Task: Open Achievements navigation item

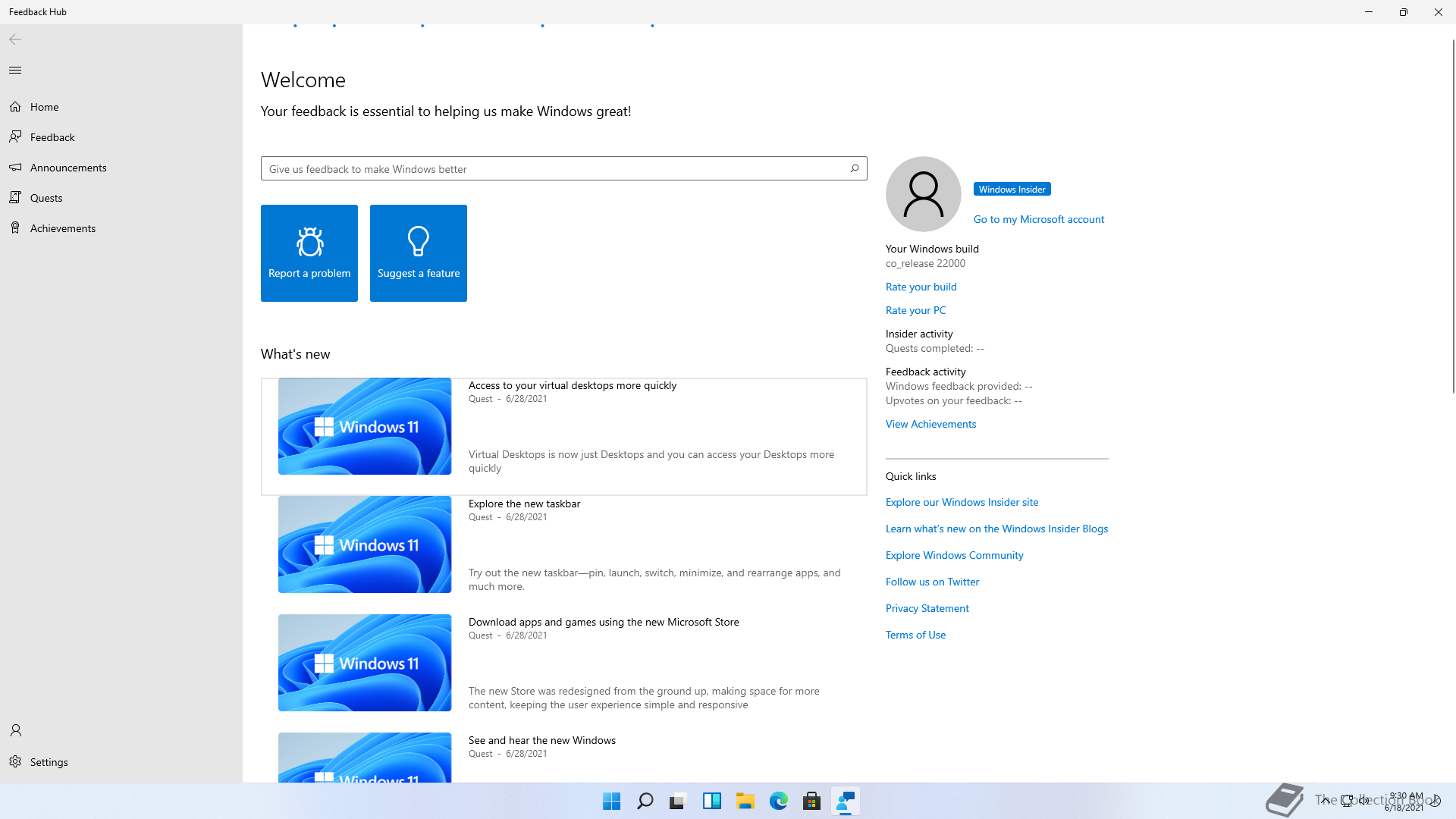Action: 63,228
